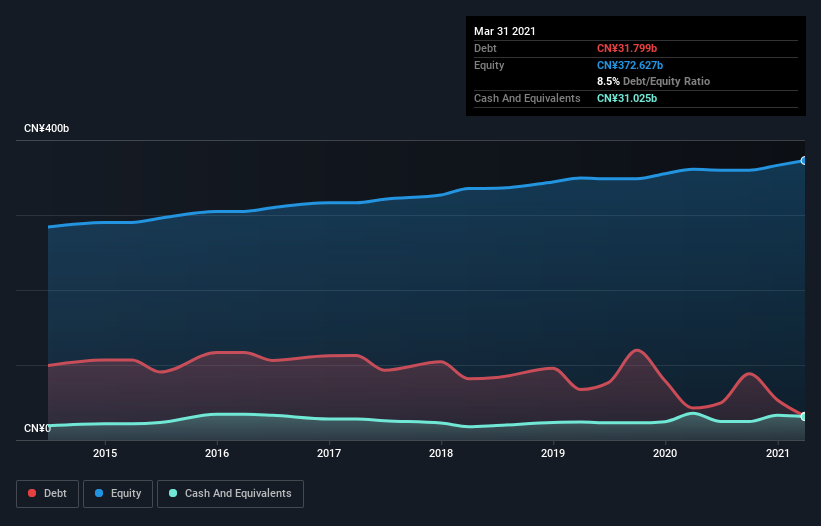Click the Cash And Equivalents tooltip row label
Screen dimensions: 821x526
[x=527, y=98]
